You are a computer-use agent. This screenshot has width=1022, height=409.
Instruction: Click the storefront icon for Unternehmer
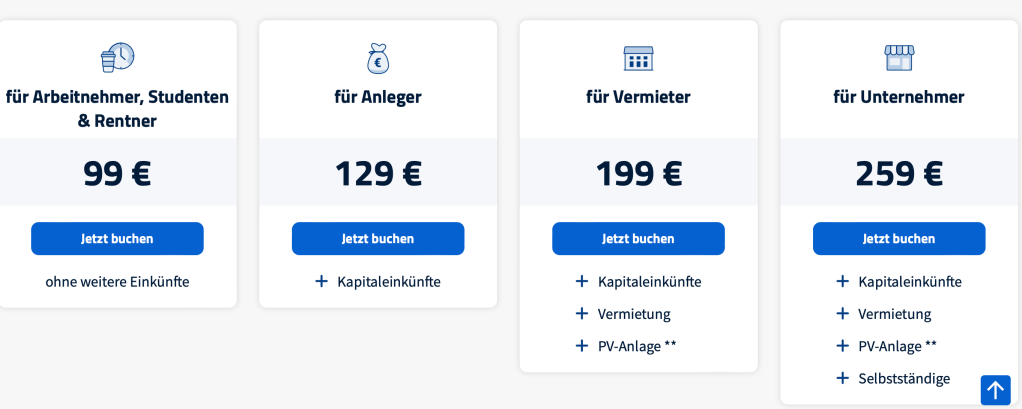click(899, 58)
